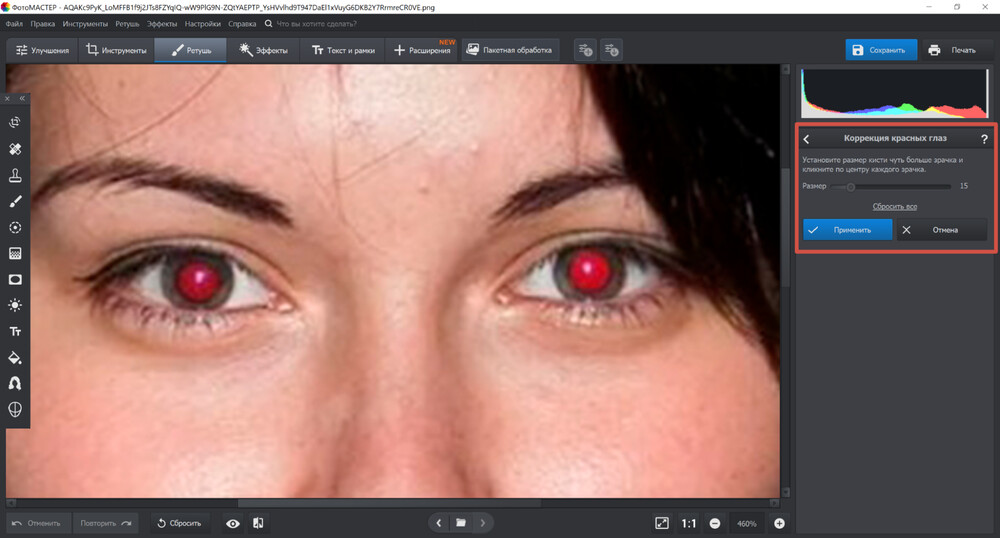Switch to the Эффекты tab
1000x538 pixels.
click(264, 50)
